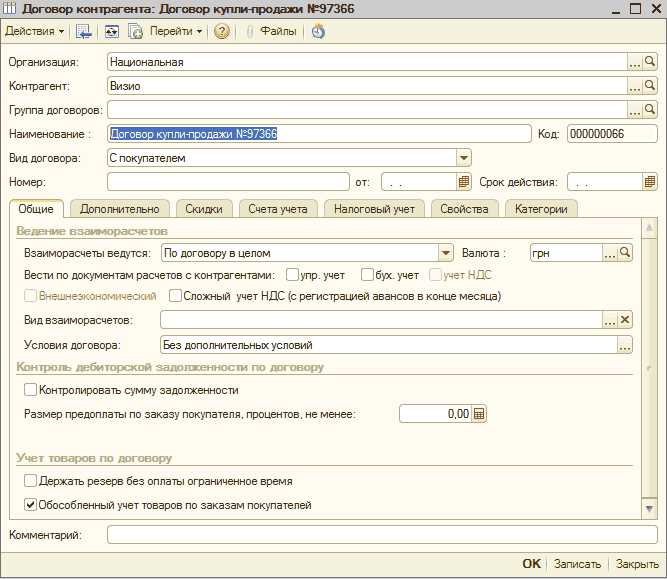Click magnifier open button for Организация
667x579 pixels.
[x=649, y=62]
